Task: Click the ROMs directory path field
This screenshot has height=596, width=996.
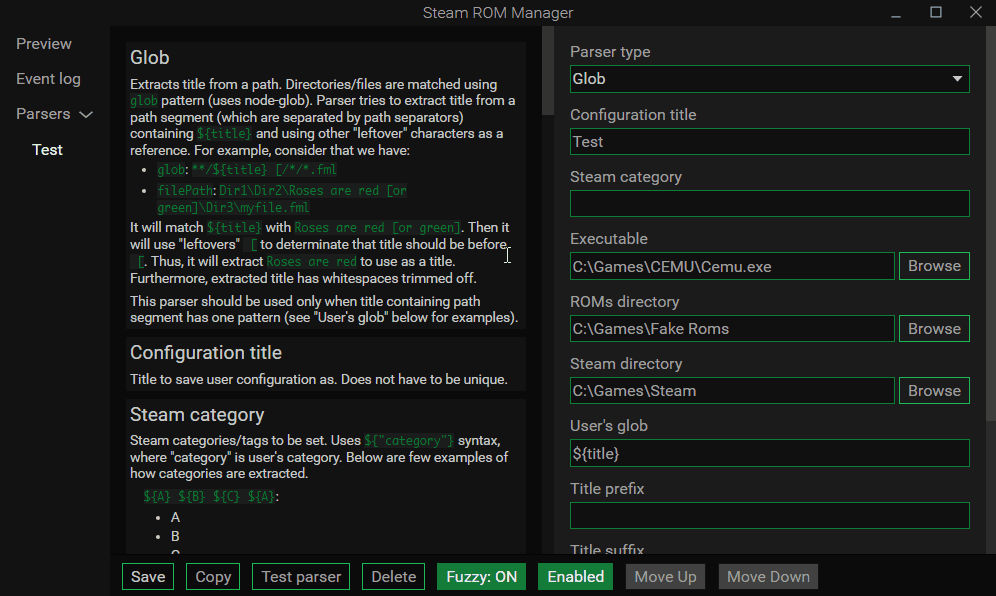Action: pyautogui.click(x=732, y=328)
